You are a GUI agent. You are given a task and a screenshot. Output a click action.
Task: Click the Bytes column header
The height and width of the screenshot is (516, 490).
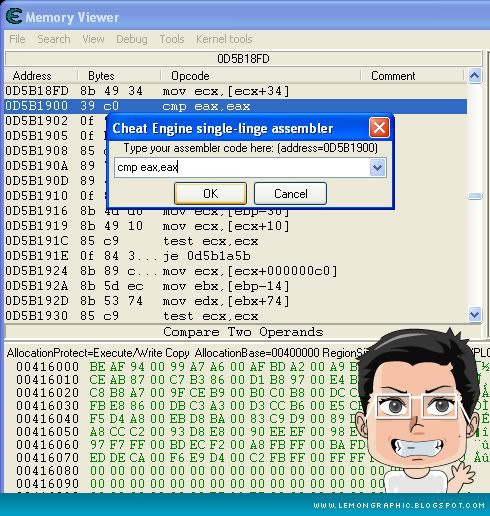101,76
